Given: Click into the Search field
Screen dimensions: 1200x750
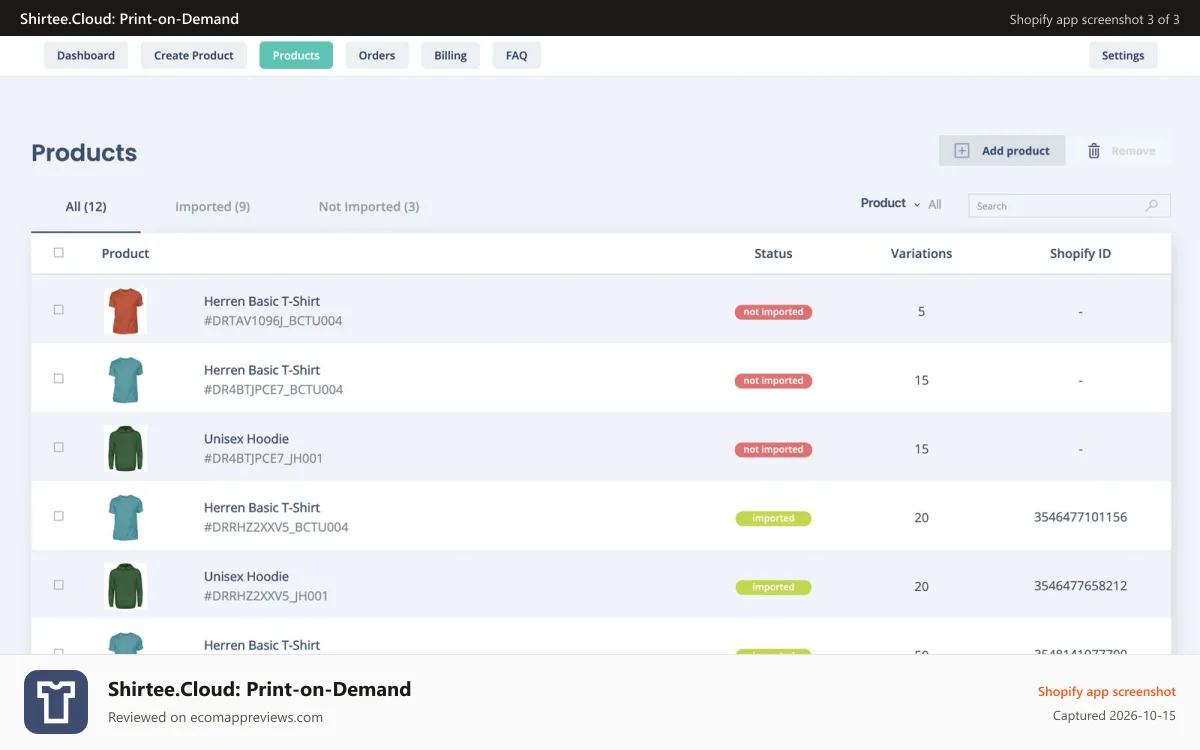Looking at the screenshot, I should pos(1069,206).
